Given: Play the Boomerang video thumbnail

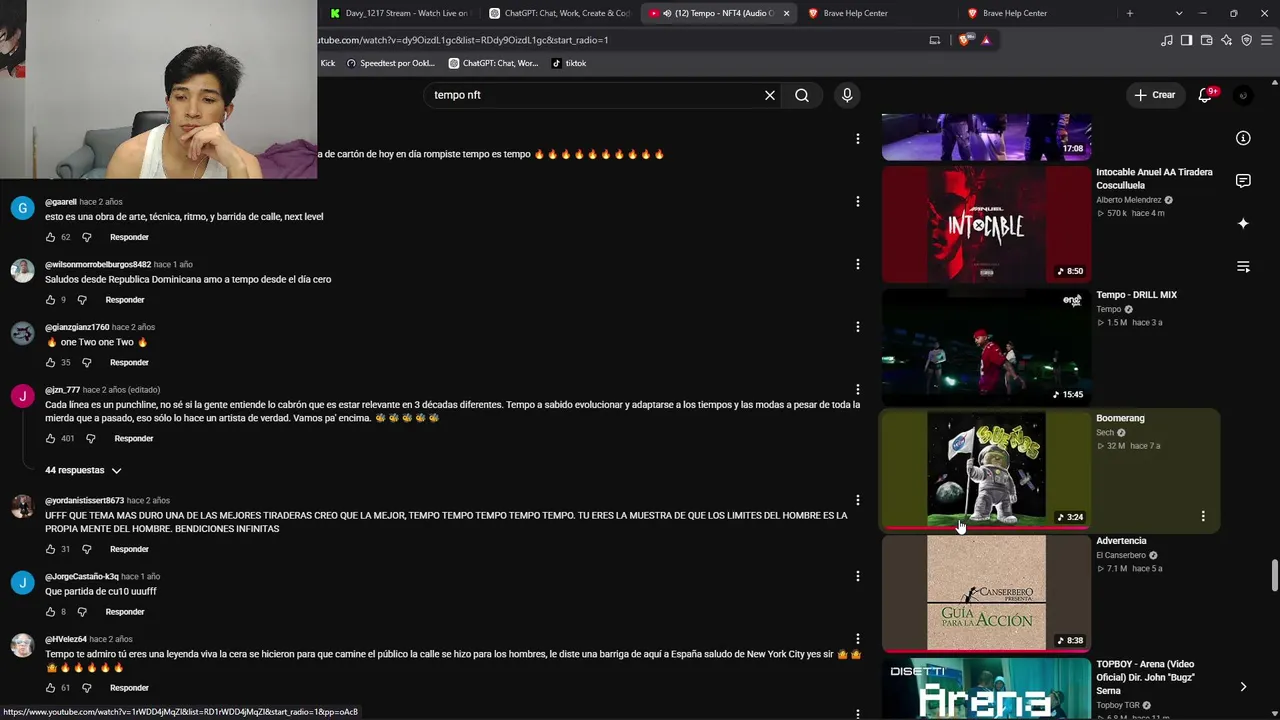Looking at the screenshot, I should 986,469.
